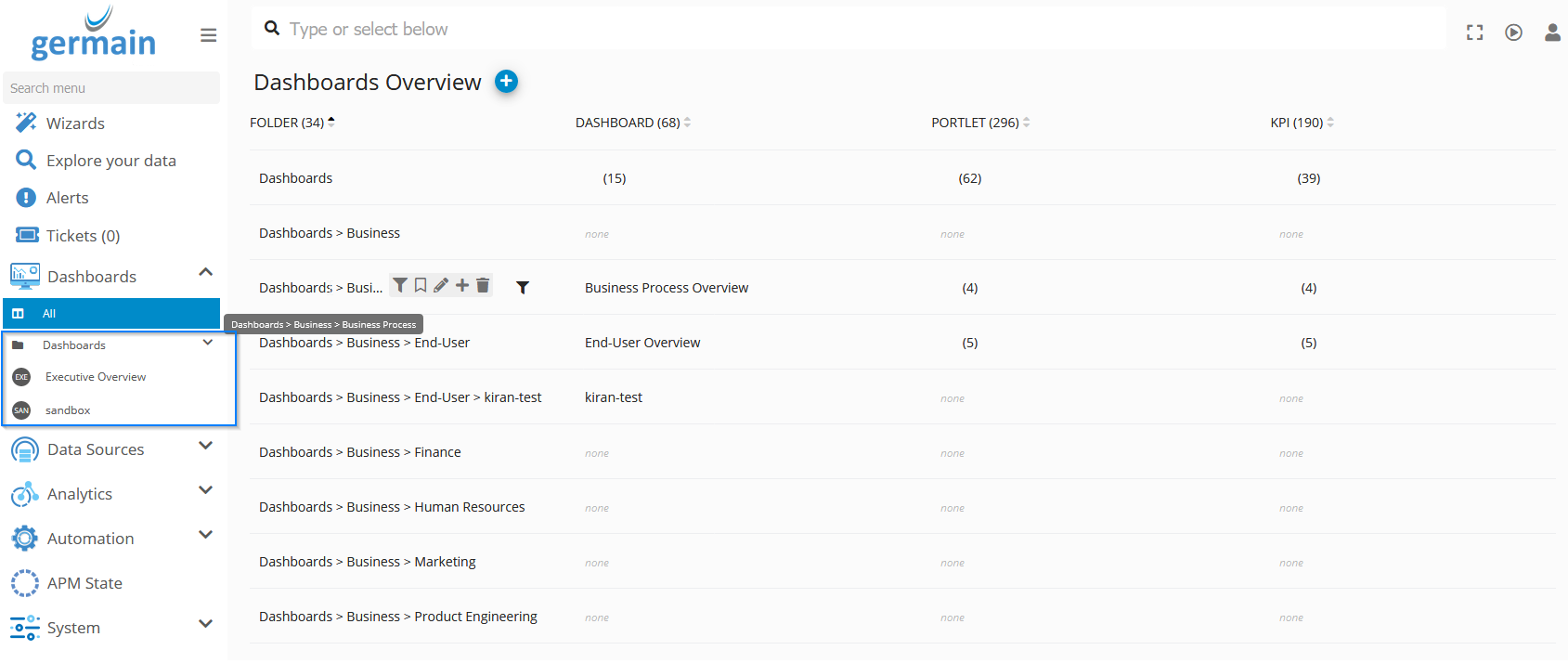Click the play circle icon in header
This screenshot has height=663, width=1568.
[1513, 32]
